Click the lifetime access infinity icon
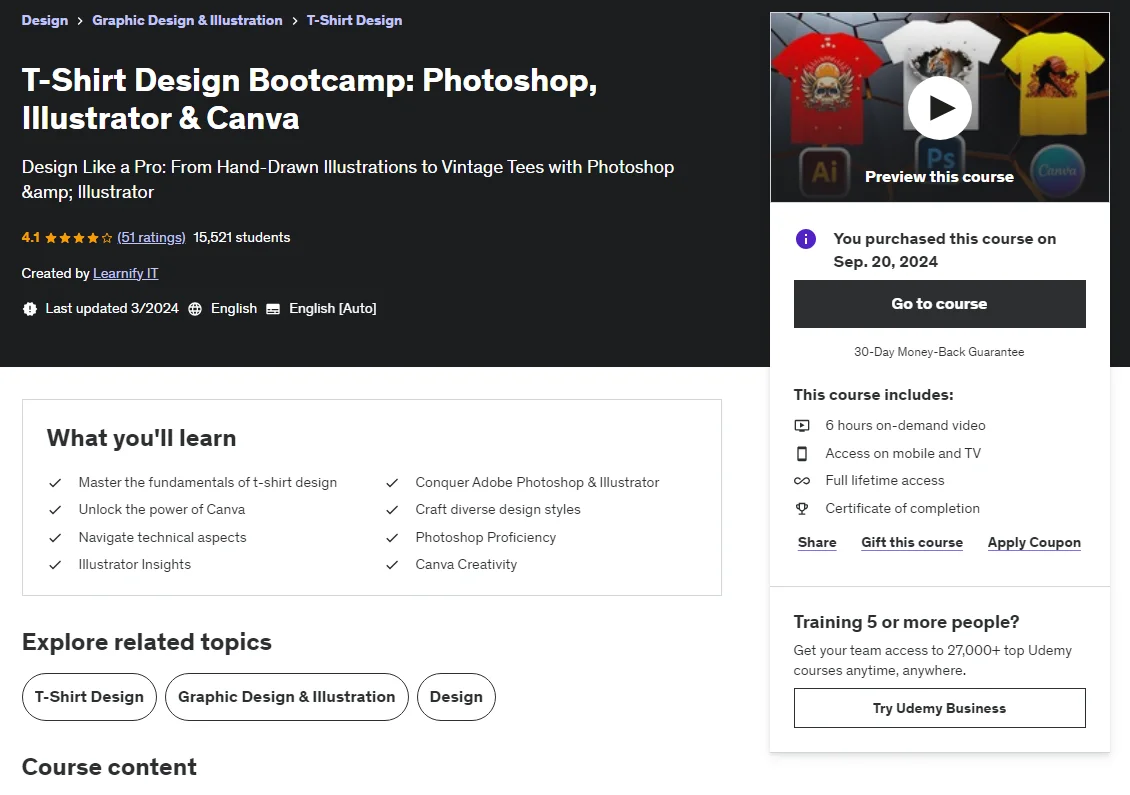 801,481
